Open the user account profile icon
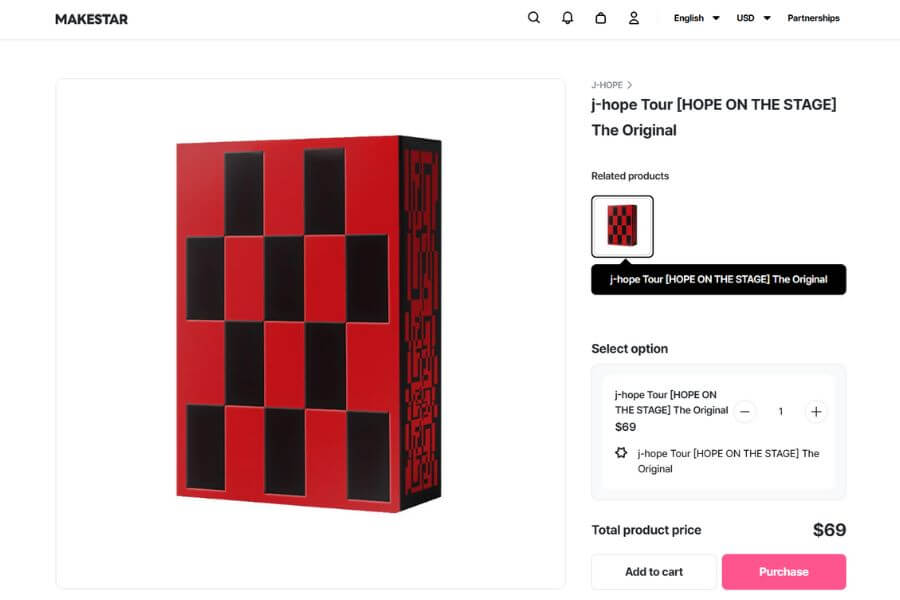900x600 pixels. click(633, 18)
